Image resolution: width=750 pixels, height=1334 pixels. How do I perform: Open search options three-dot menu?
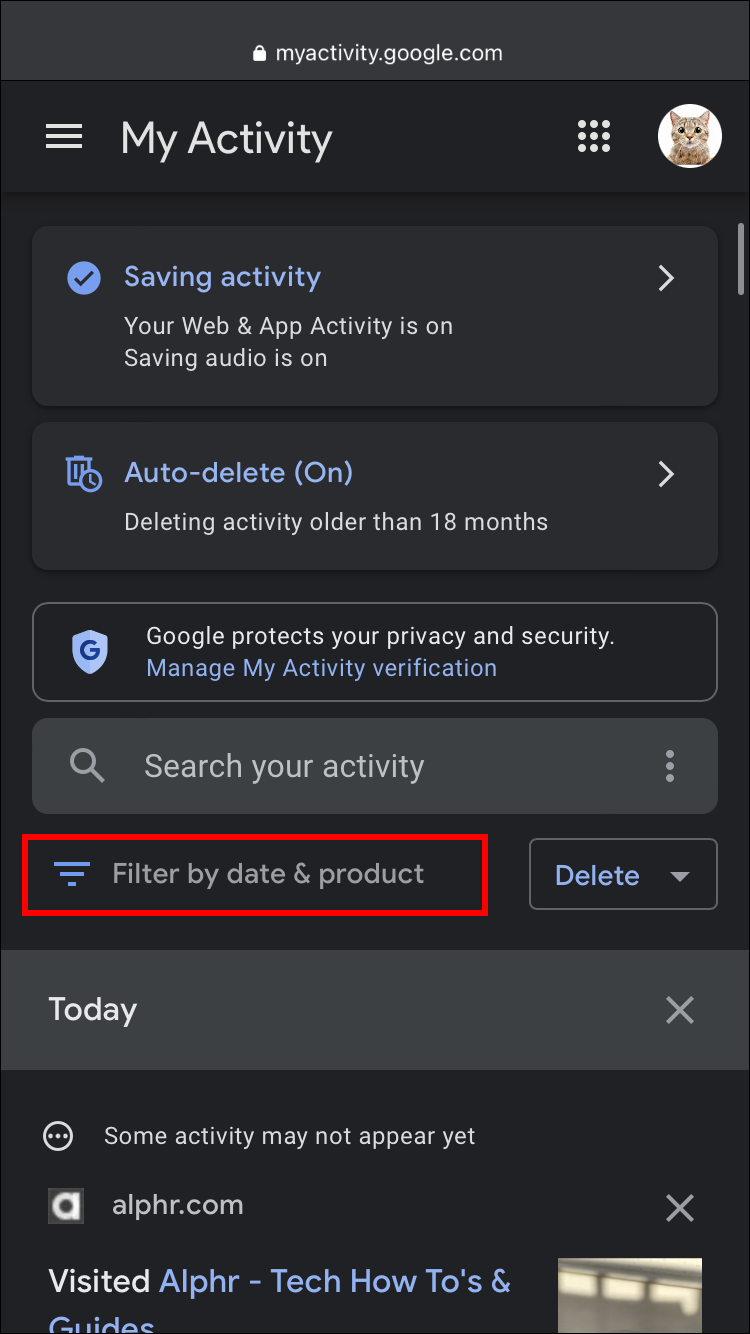pos(670,766)
